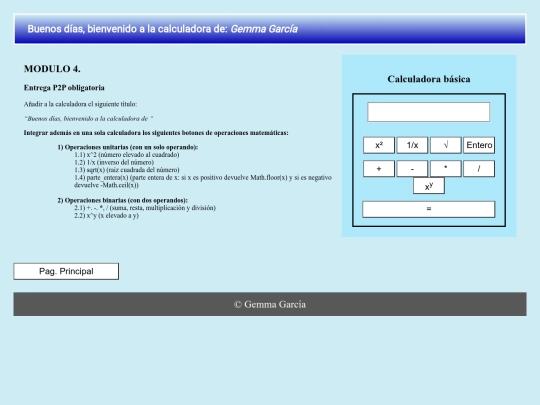Image resolution: width=540 pixels, height=405 pixels.
Task: Click the x^y power button
Action: (x=429, y=186)
